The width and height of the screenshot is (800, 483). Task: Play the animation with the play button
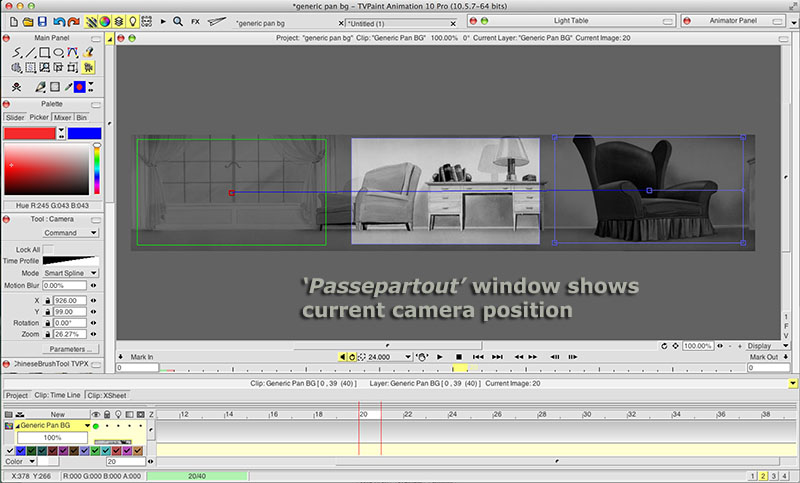[440, 357]
